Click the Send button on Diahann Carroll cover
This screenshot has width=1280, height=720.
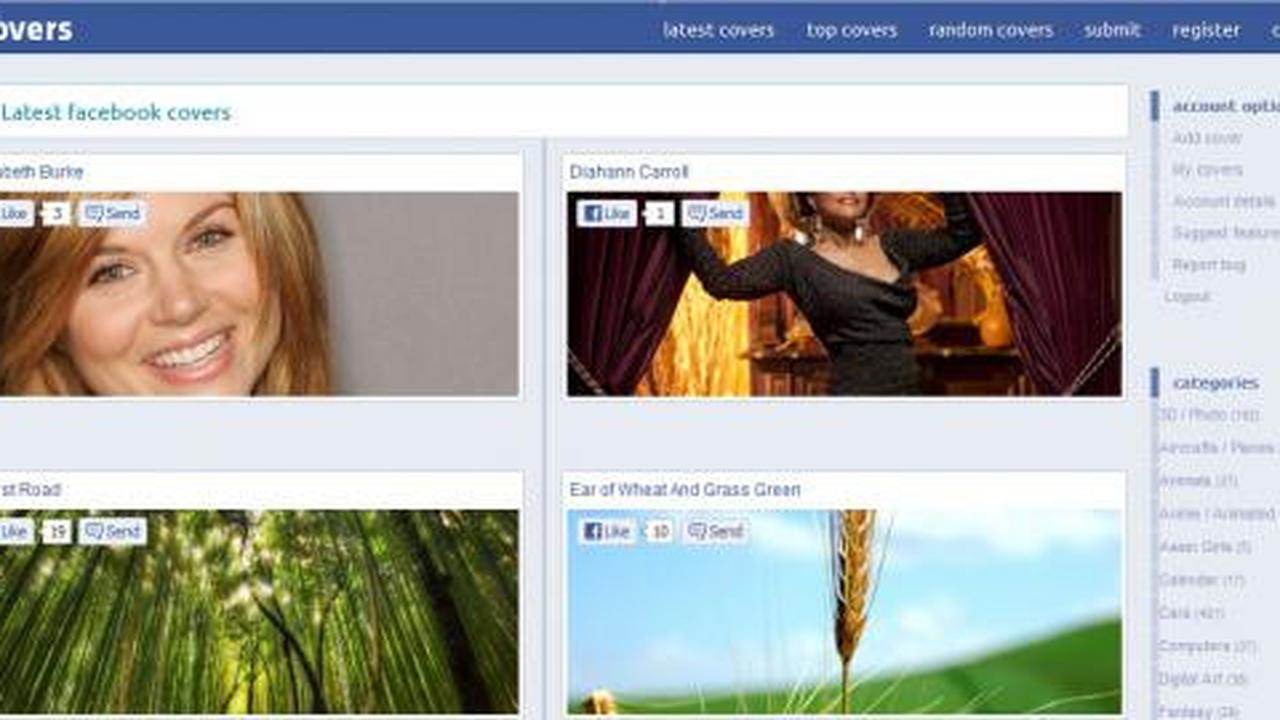(x=715, y=213)
